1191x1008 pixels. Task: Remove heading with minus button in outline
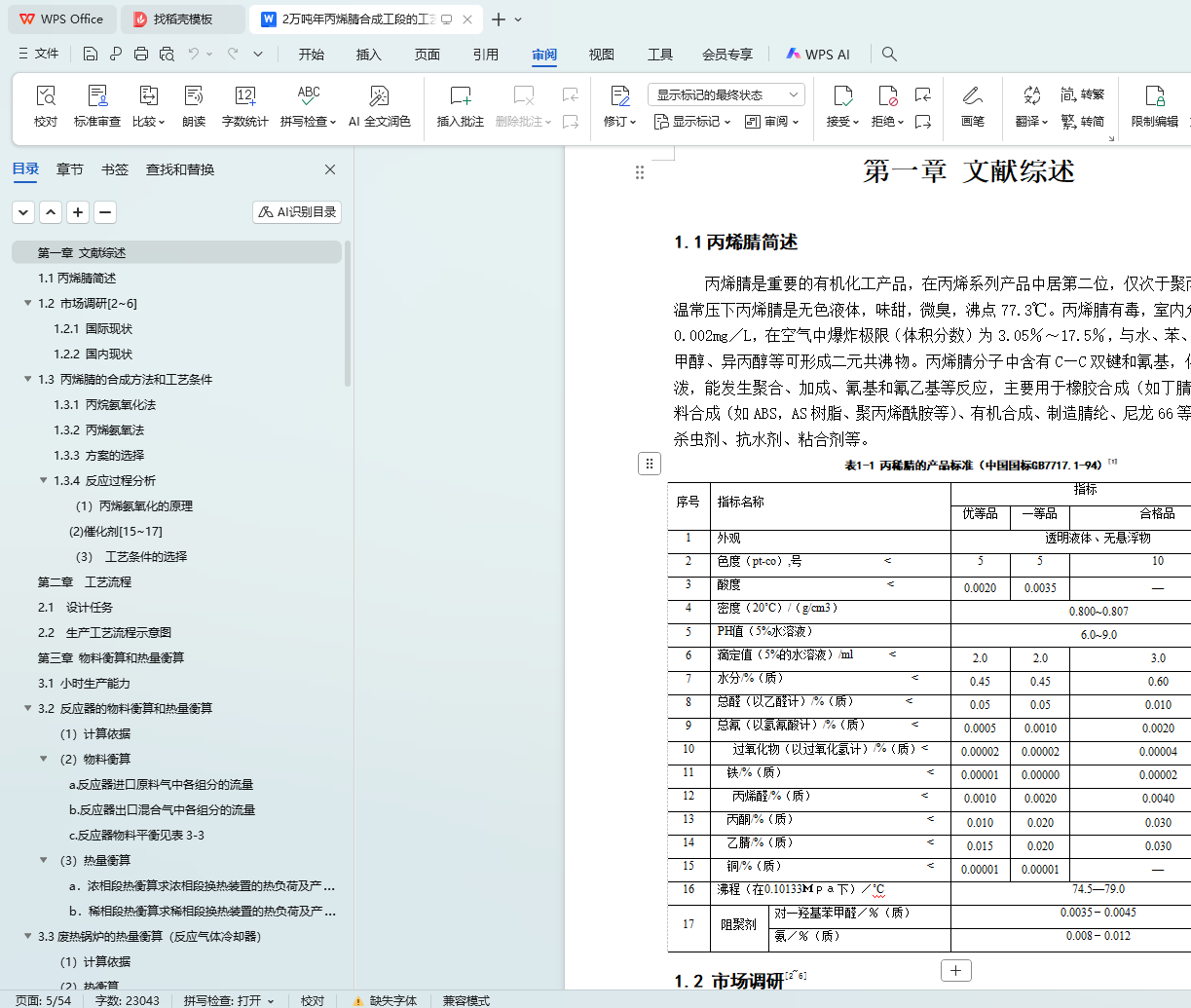[105, 211]
